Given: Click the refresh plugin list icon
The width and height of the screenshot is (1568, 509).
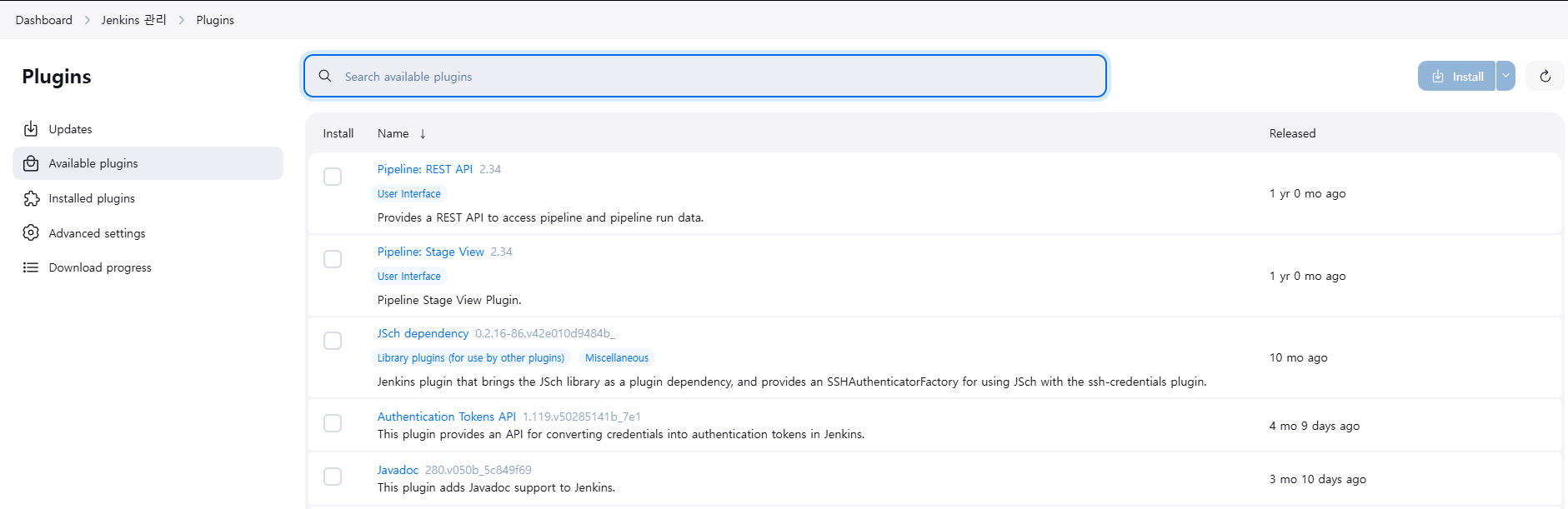Looking at the screenshot, I should point(1545,76).
